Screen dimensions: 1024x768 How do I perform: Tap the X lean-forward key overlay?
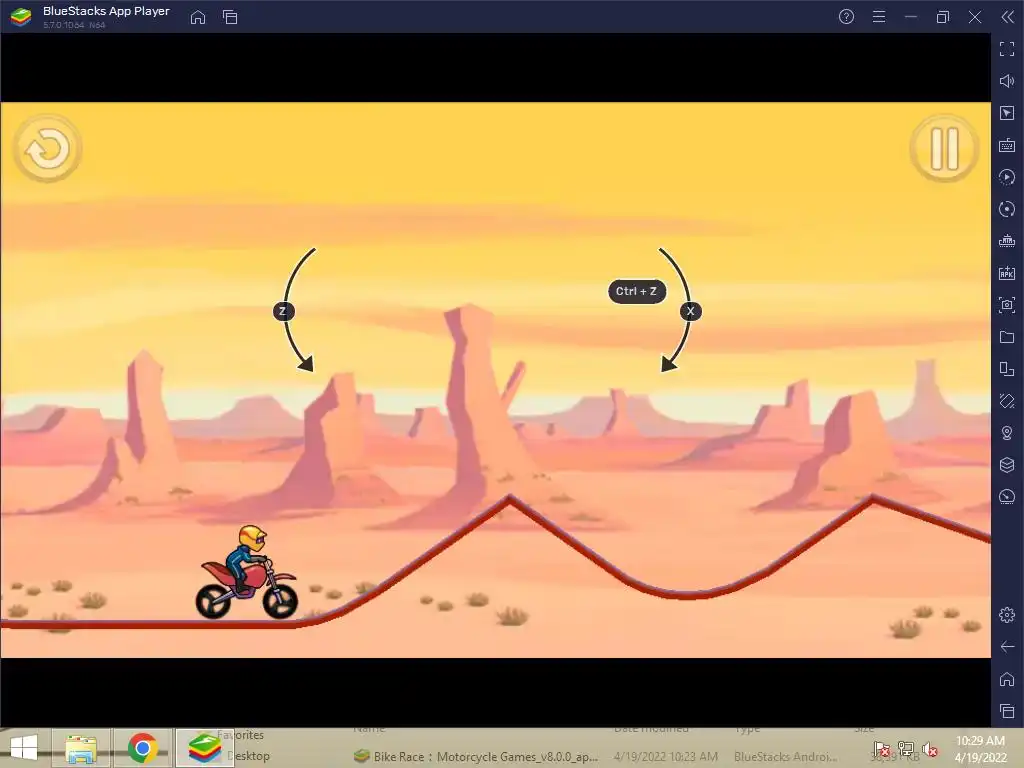690,311
